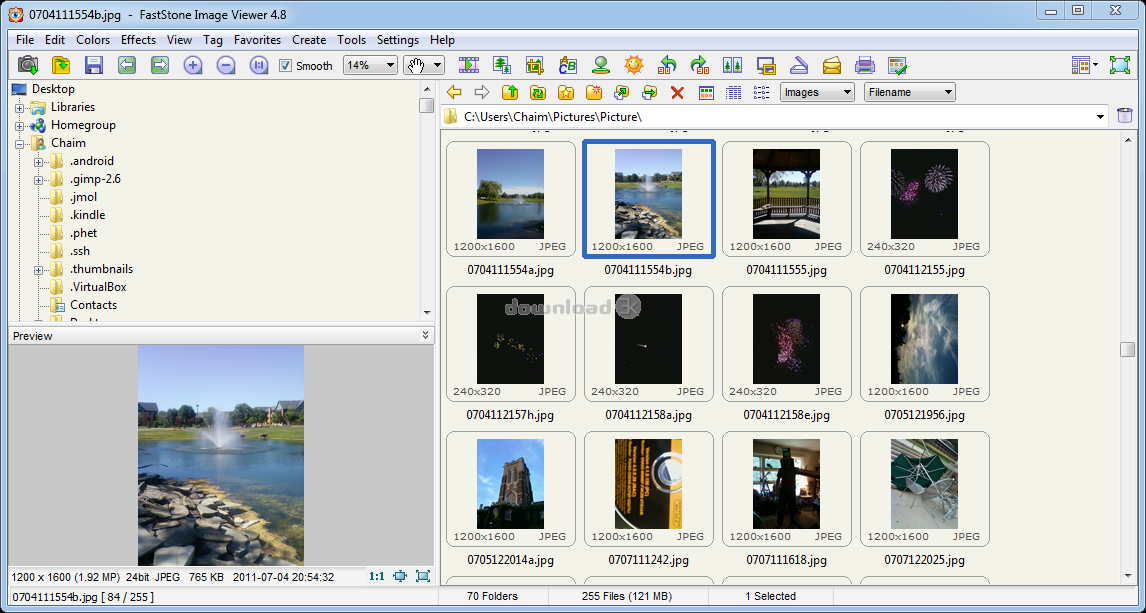Viewport: 1146px width, 613px height.
Task: Click the Add to Favorites star folder icon
Action: pyautogui.click(x=566, y=92)
